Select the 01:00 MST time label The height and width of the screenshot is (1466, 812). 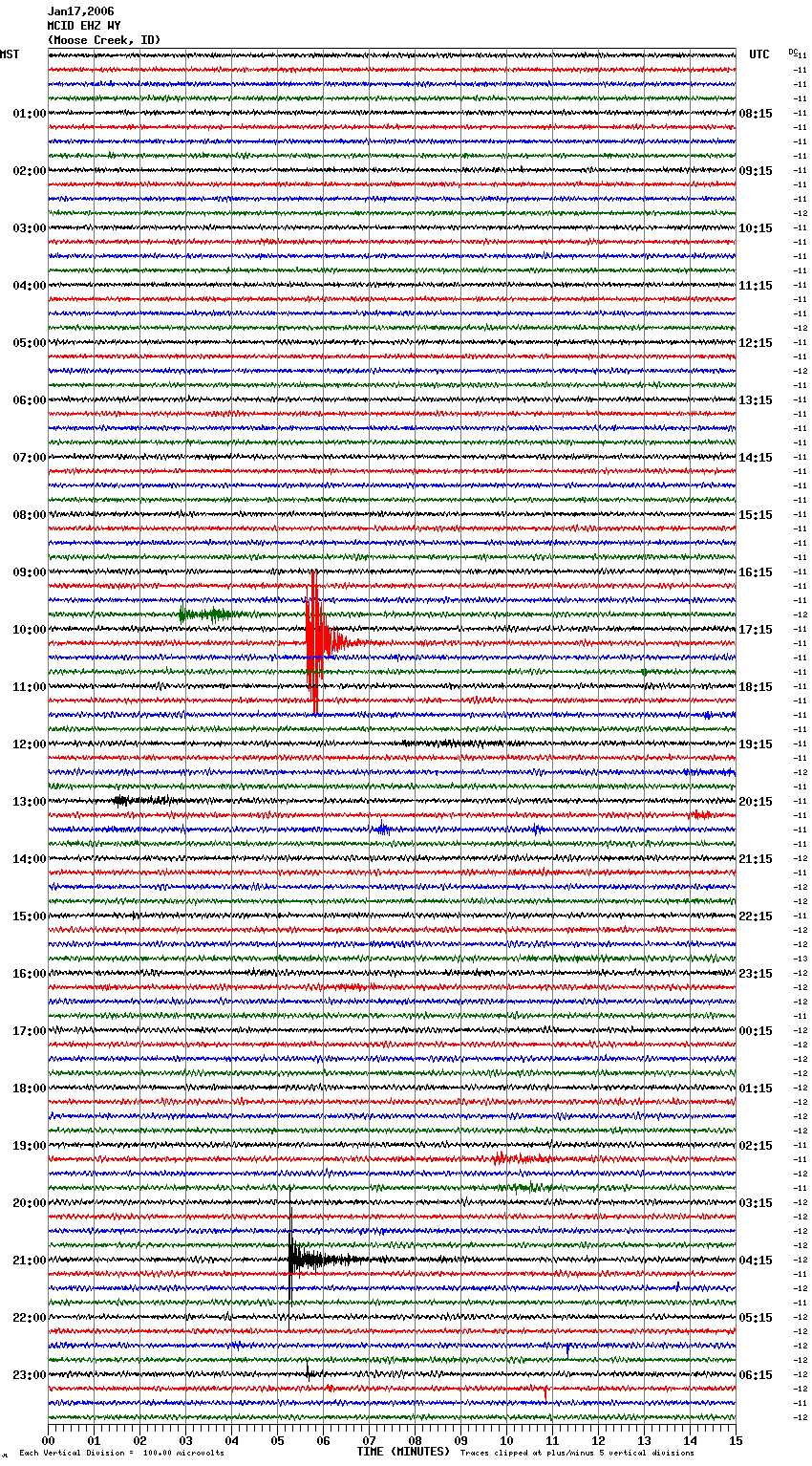click(x=29, y=114)
